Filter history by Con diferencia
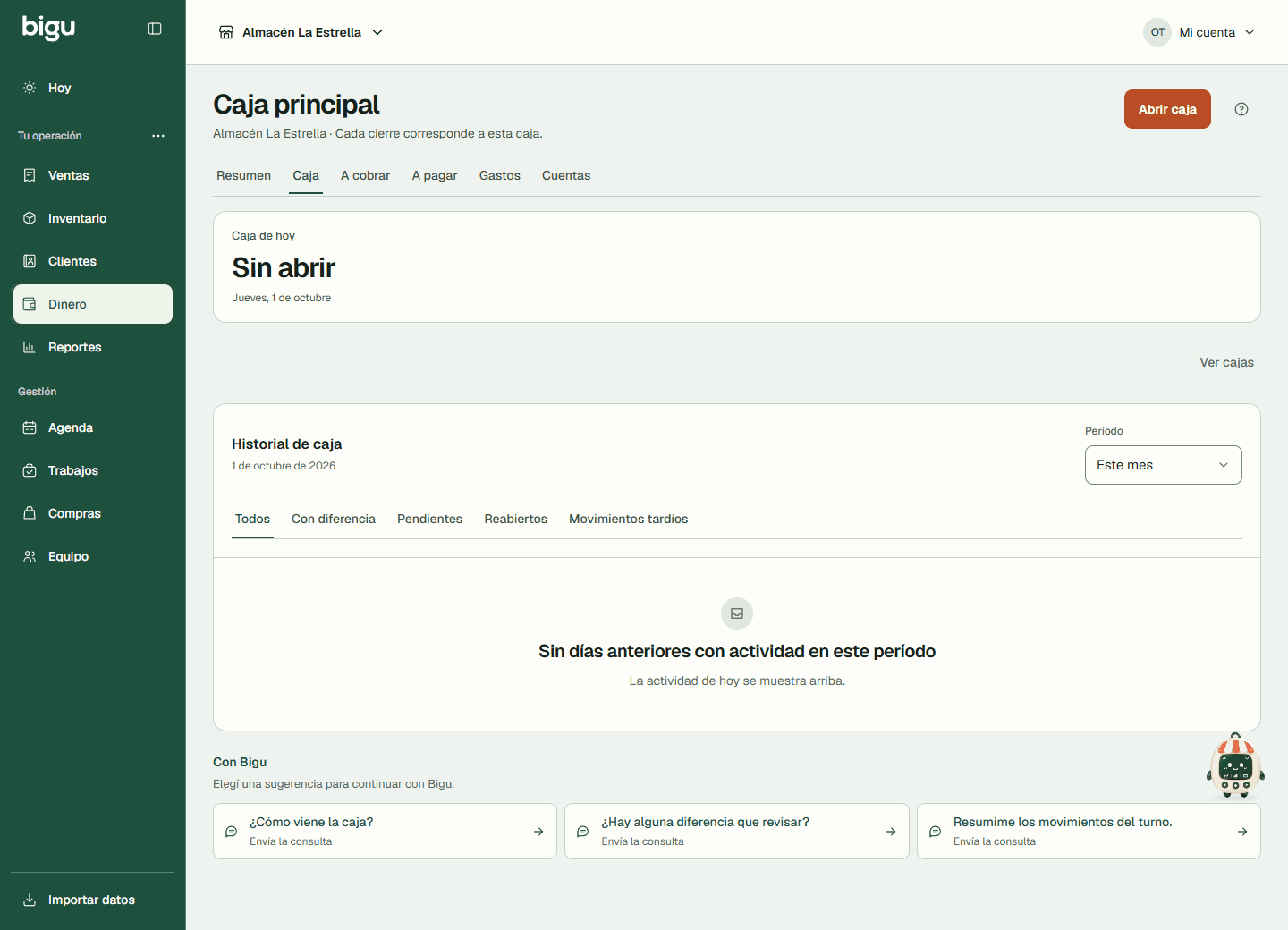1288x930 pixels. click(x=334, y=519)
